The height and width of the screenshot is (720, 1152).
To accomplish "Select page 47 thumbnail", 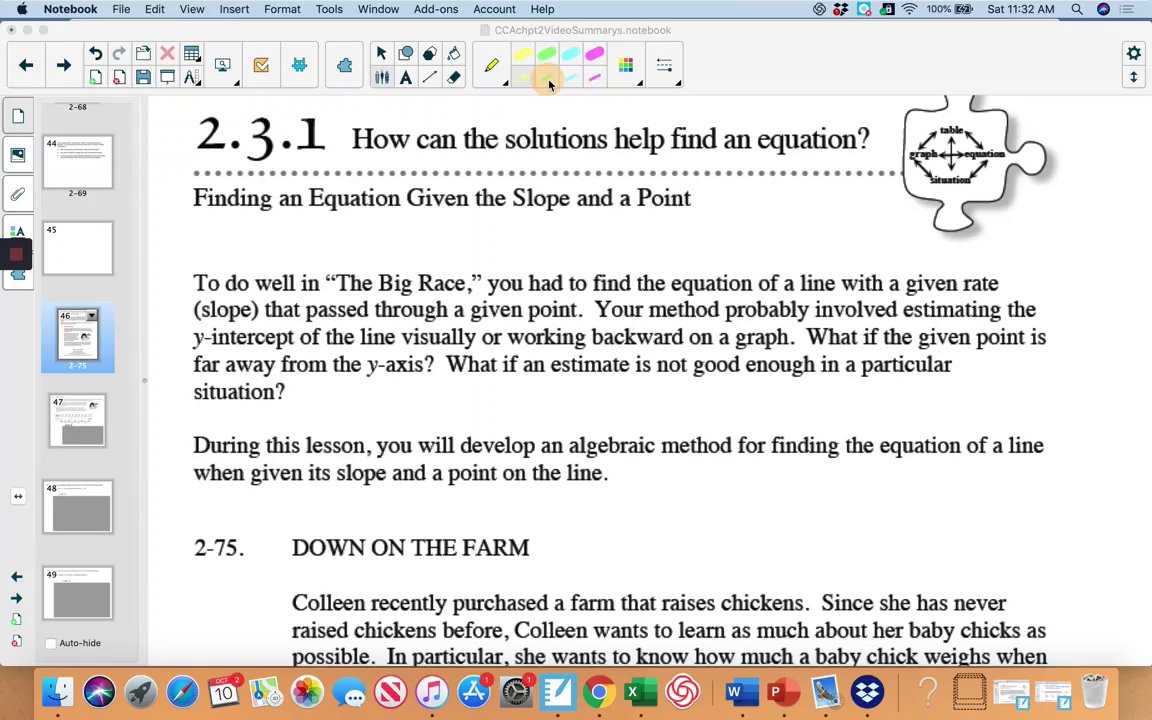I will pos(78,420).
